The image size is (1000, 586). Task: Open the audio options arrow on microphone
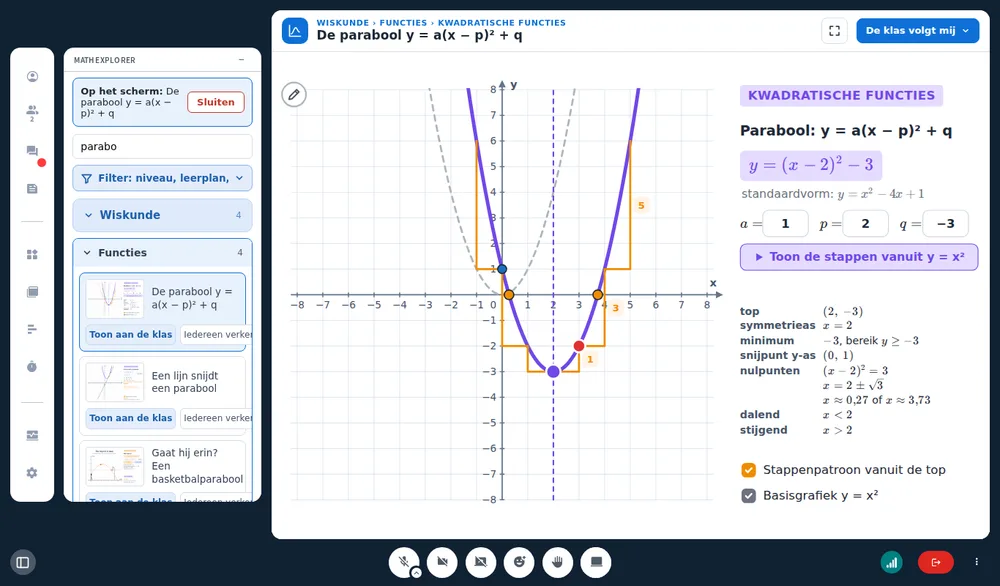(416, 573)
